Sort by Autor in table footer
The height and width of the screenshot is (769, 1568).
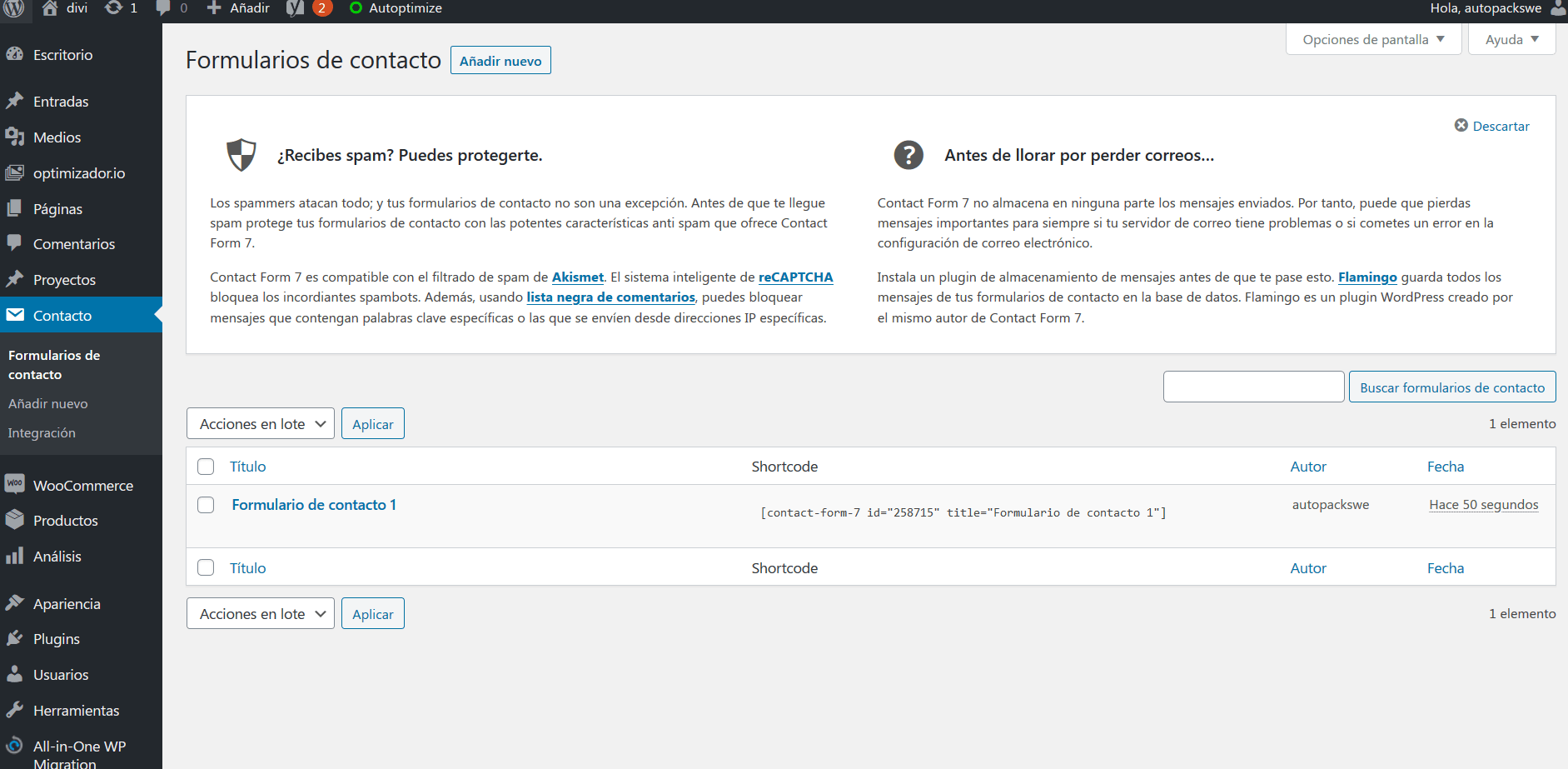pyautogui.click(x=1308, y=567)
